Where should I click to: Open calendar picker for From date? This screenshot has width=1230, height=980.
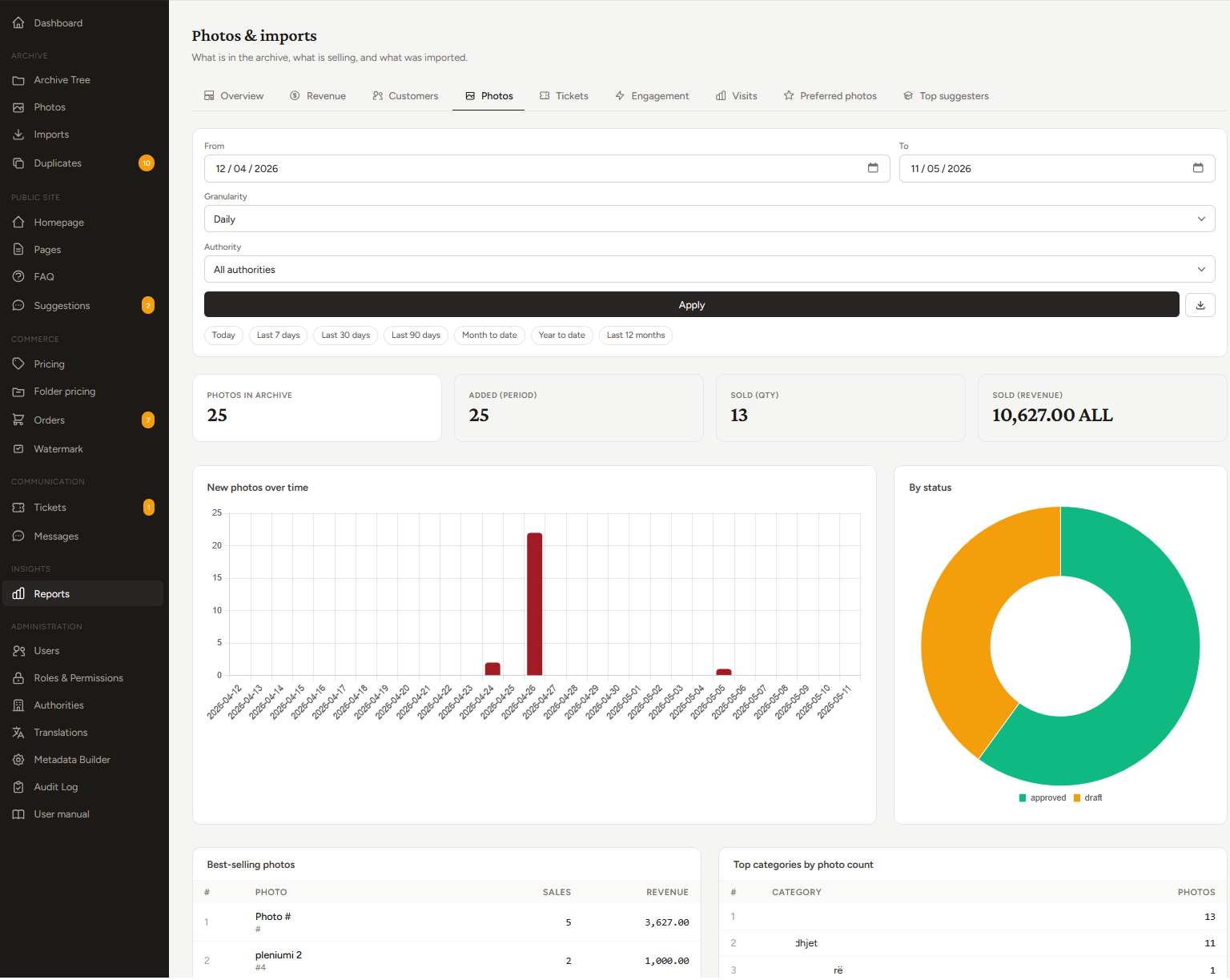pos(873,168)
